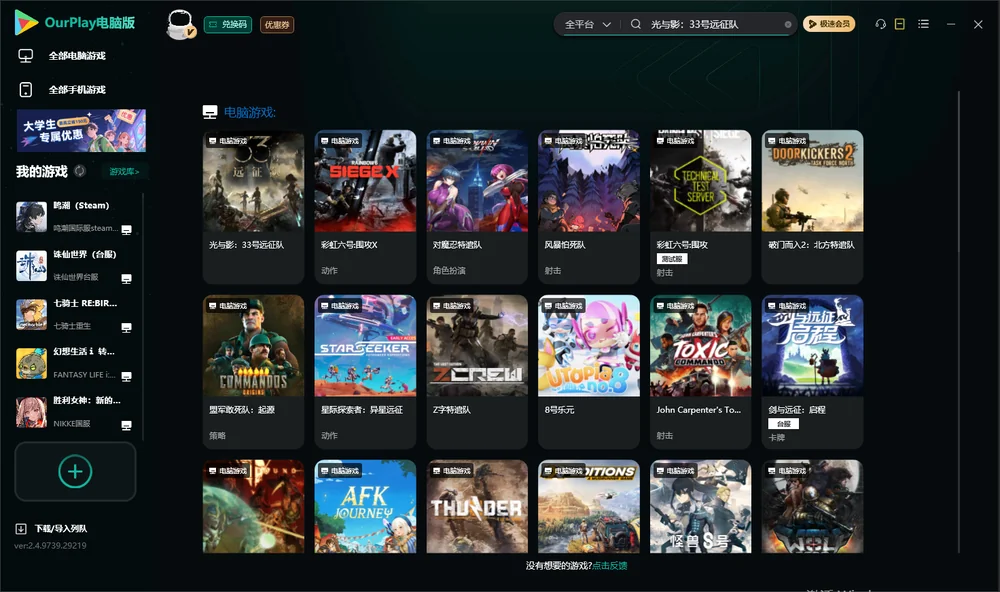Open the user avatar profile icon
1000x592 pixels.
tap(180, 24)
